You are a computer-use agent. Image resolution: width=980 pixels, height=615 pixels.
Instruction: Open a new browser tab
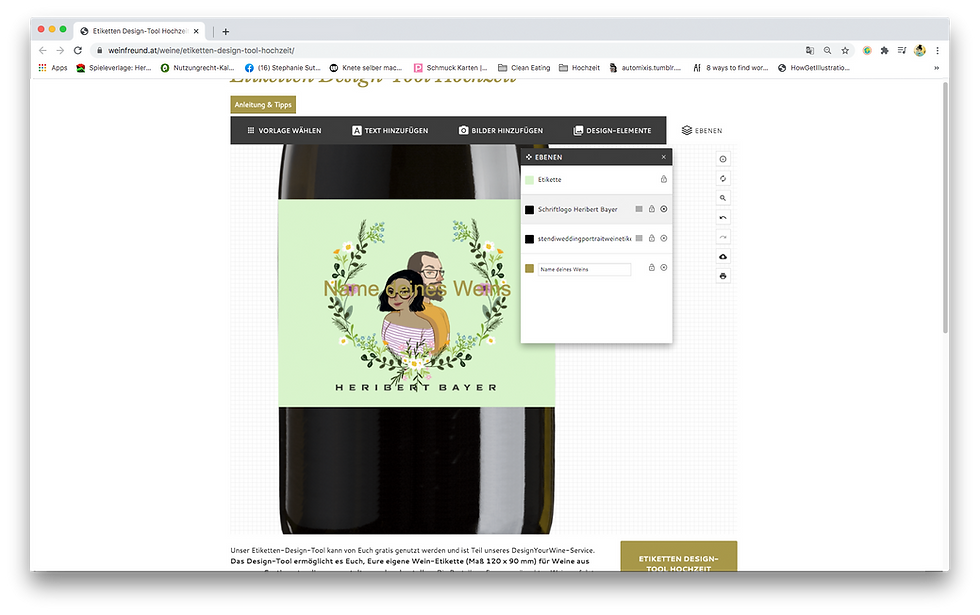tap(226, 31)
